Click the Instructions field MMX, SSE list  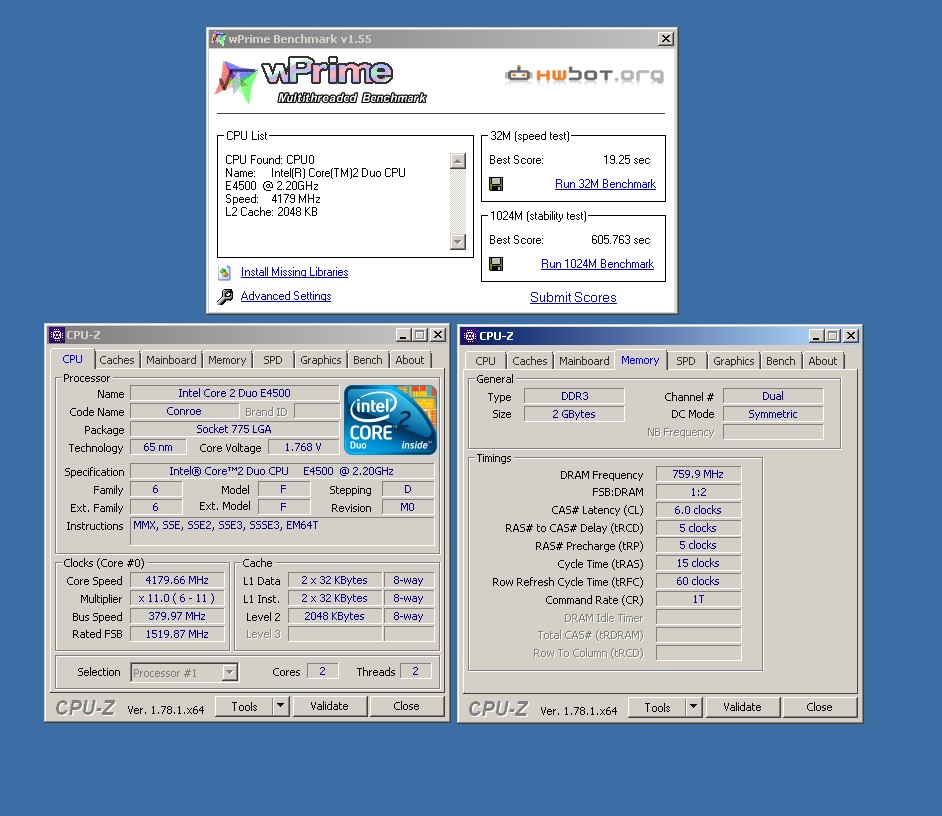pyautogui.click(x=282, y=531)
